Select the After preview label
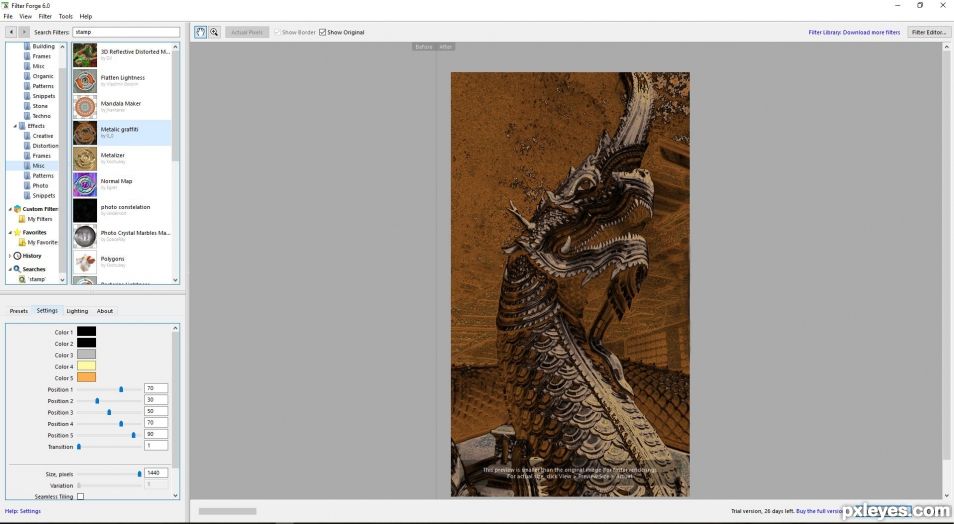This screenshot has height=524, width=954. [x=446, y=47]
